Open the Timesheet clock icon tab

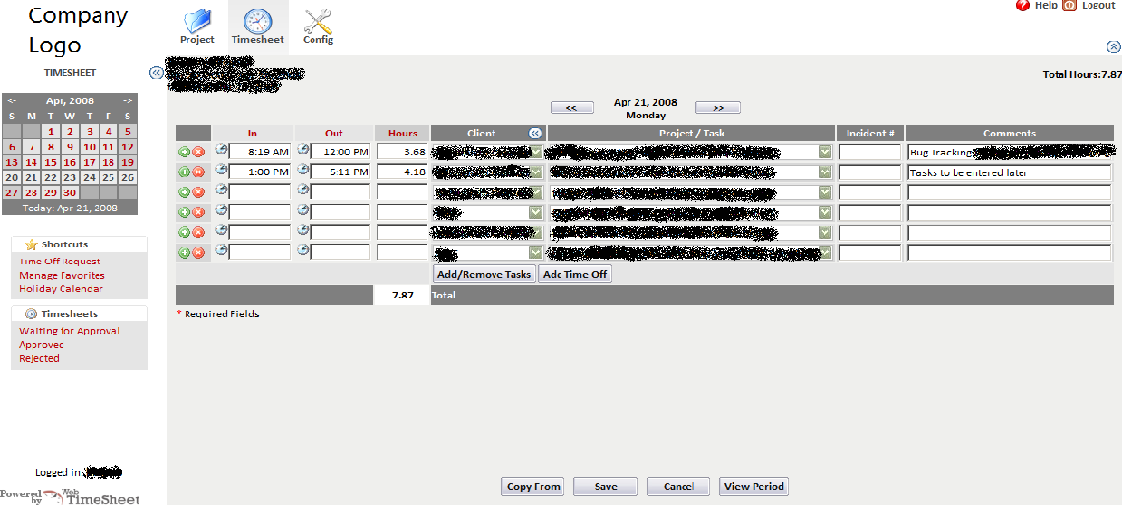point(257,21)
